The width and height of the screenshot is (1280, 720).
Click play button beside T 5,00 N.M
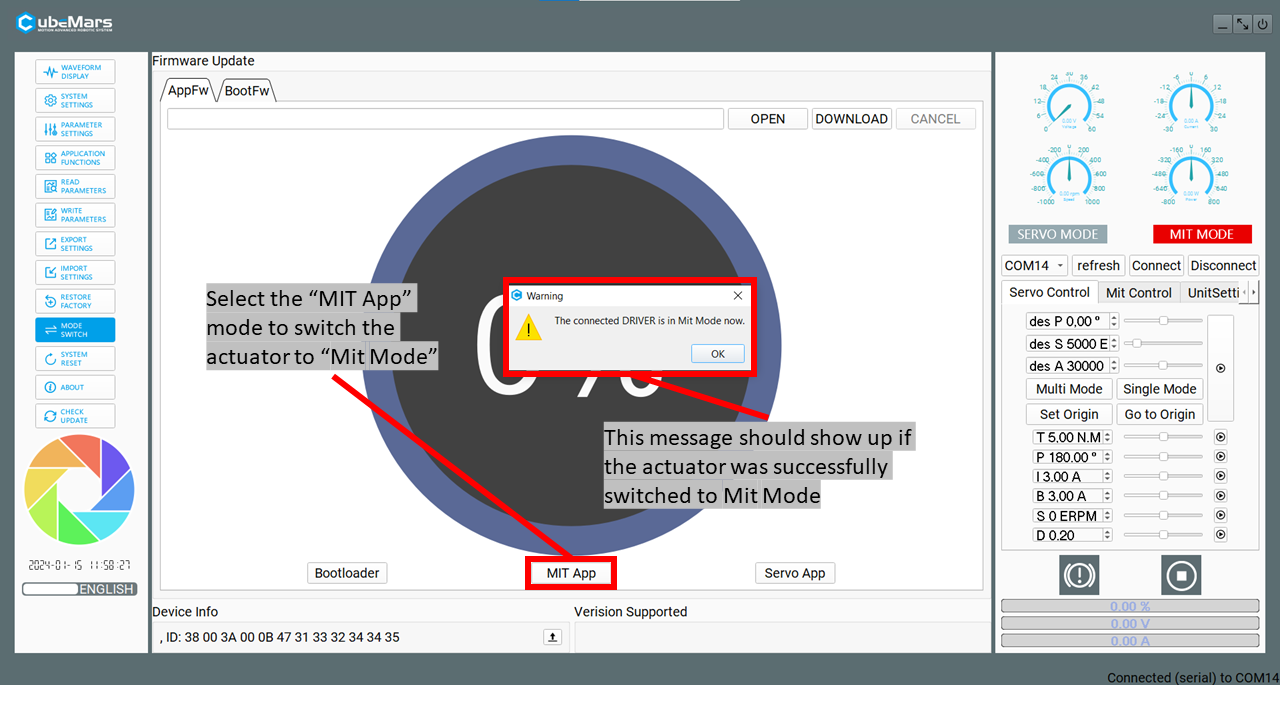click(1220, 437)
